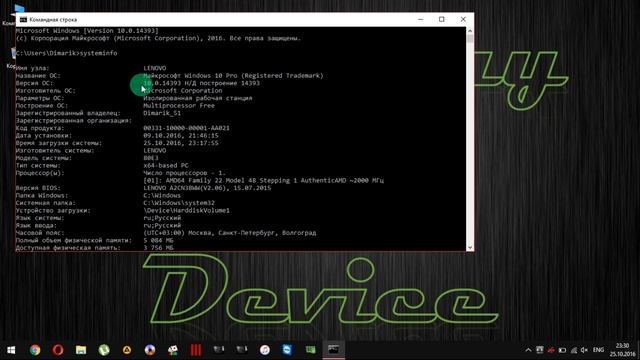
Task: Click the 'Командная строка' window title
Action: tap(53, 20)
